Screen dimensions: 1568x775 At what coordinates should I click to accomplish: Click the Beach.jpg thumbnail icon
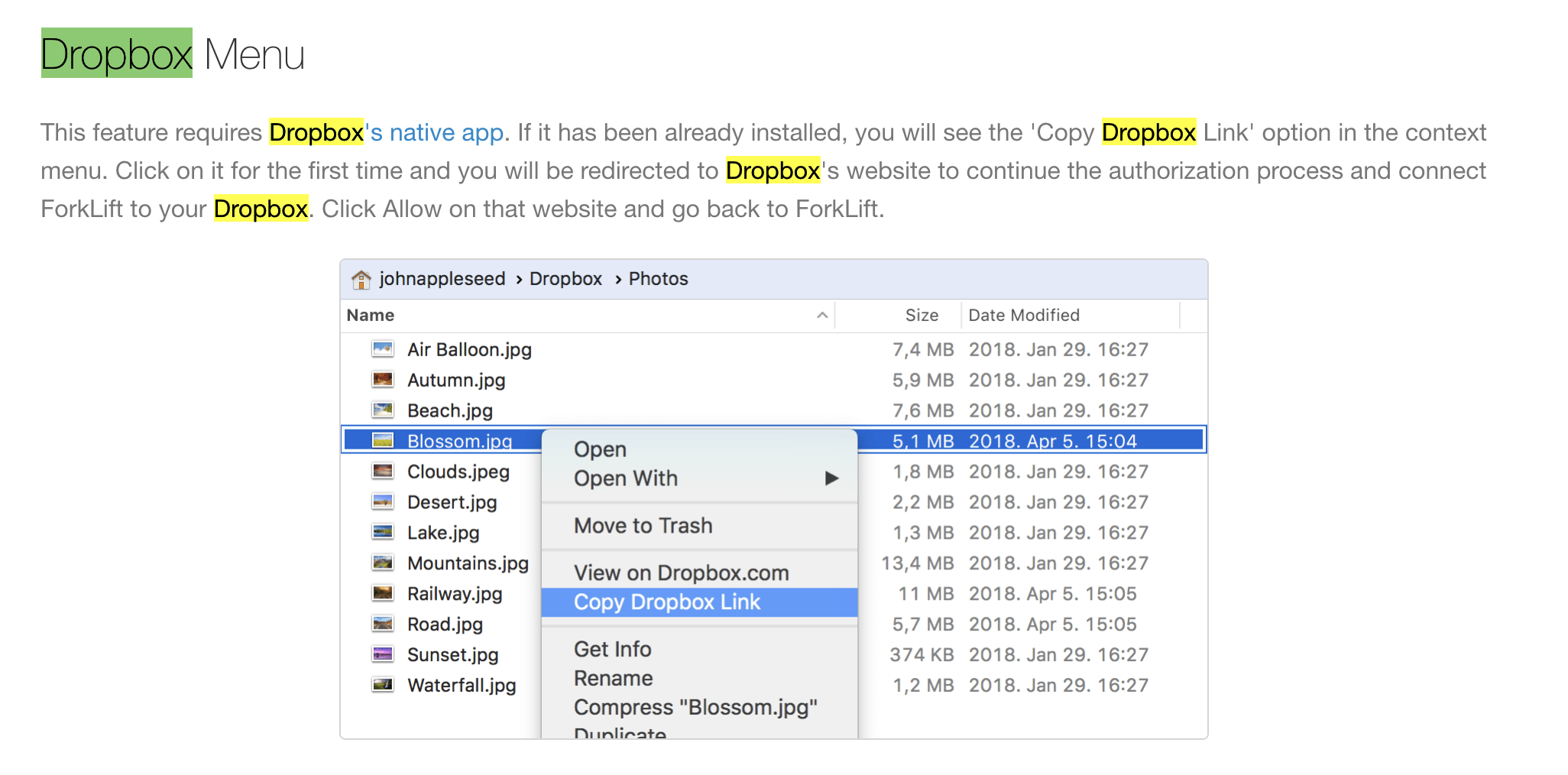[383, 410]
